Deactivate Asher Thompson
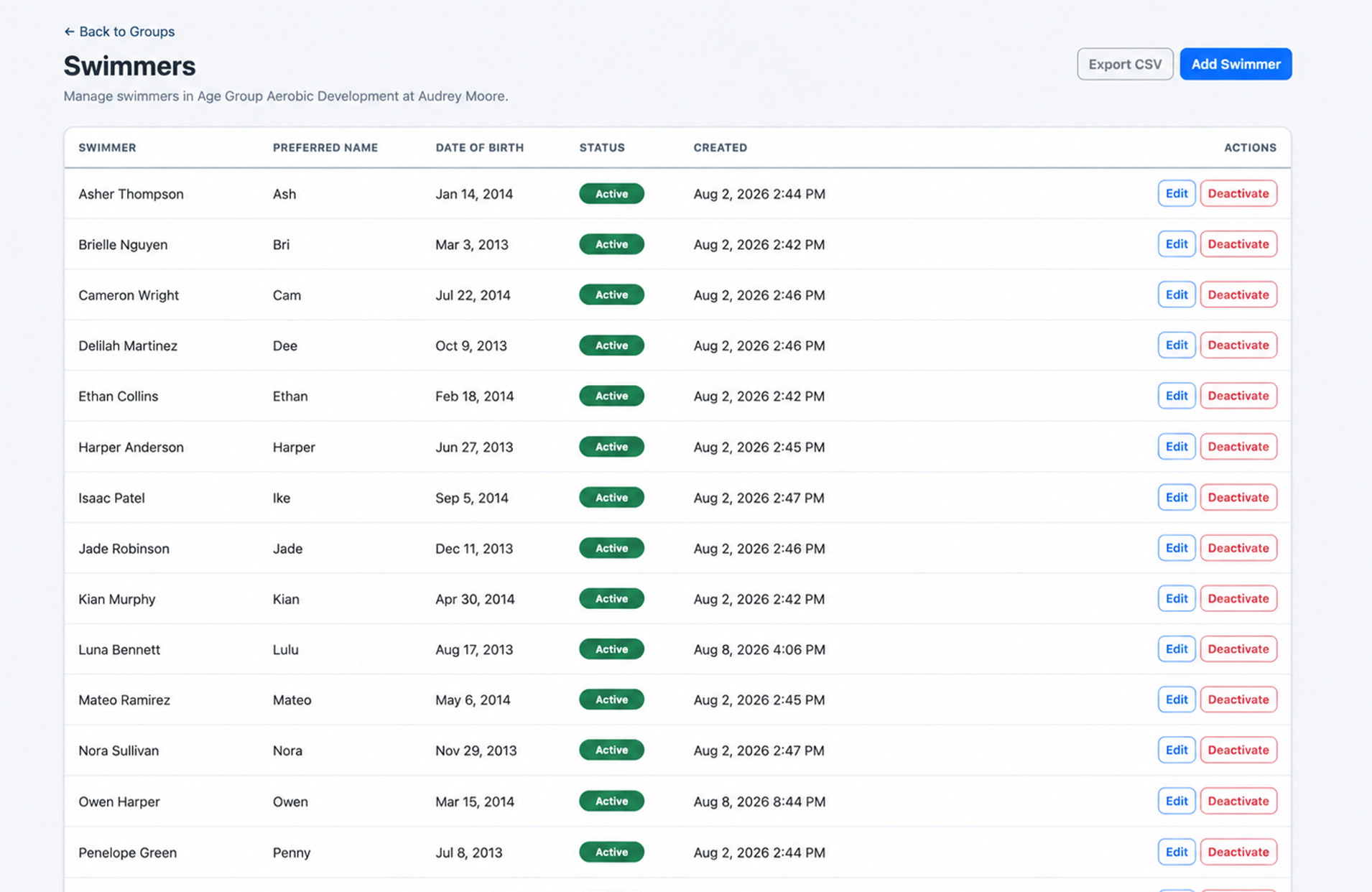Image resolution: width=1372 pixels, height=892 pixels. click(1238, 193)
